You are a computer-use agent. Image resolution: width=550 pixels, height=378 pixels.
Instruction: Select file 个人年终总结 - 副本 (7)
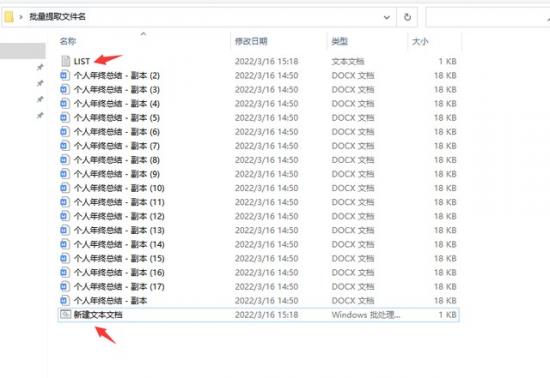(117, 146)
